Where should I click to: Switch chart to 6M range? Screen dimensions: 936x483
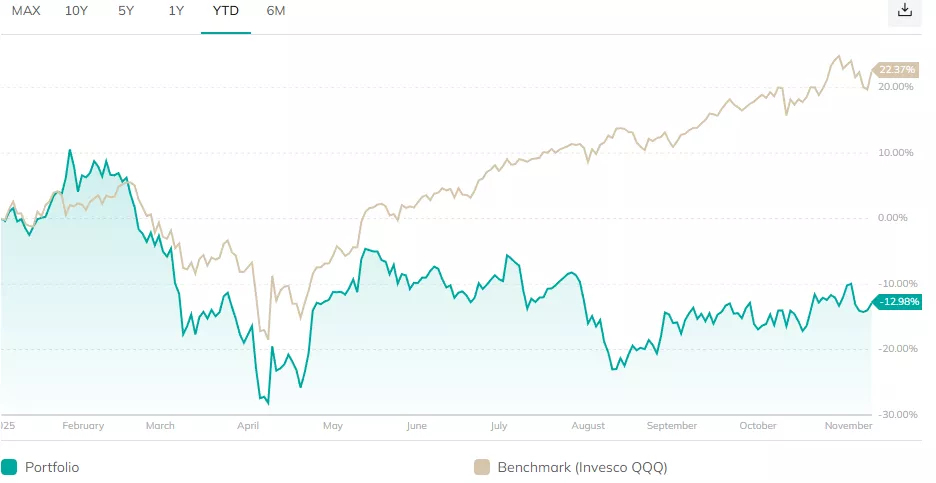click(x=276, y=11)
